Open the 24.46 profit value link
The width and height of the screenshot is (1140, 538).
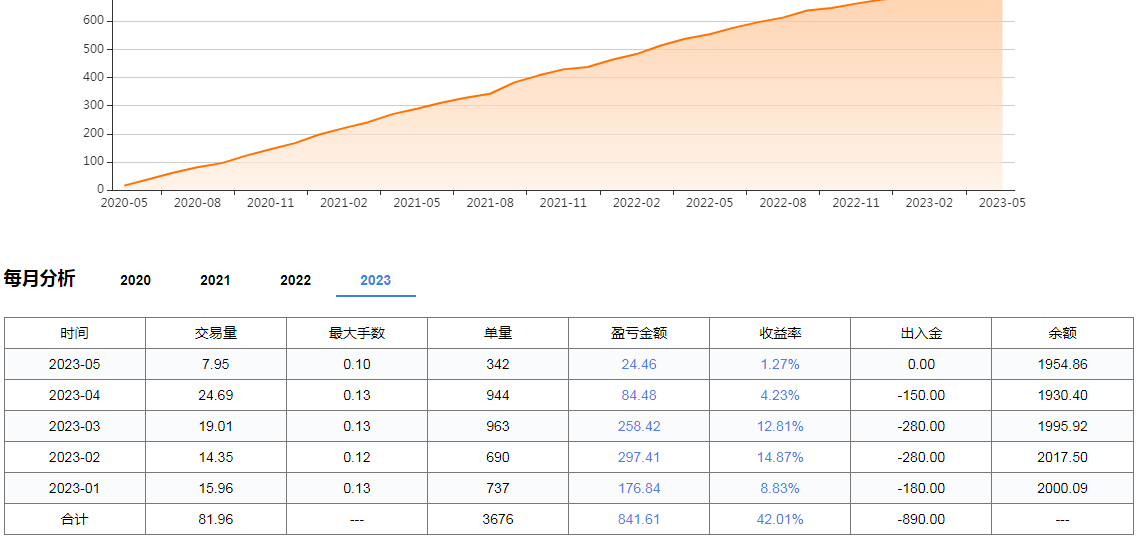(x=639, y=365)
